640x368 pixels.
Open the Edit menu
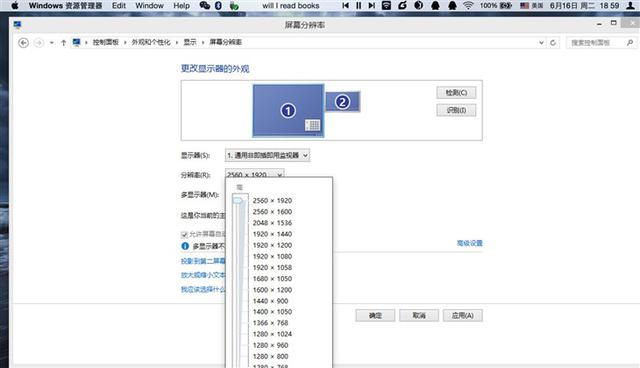click(119, 6)
